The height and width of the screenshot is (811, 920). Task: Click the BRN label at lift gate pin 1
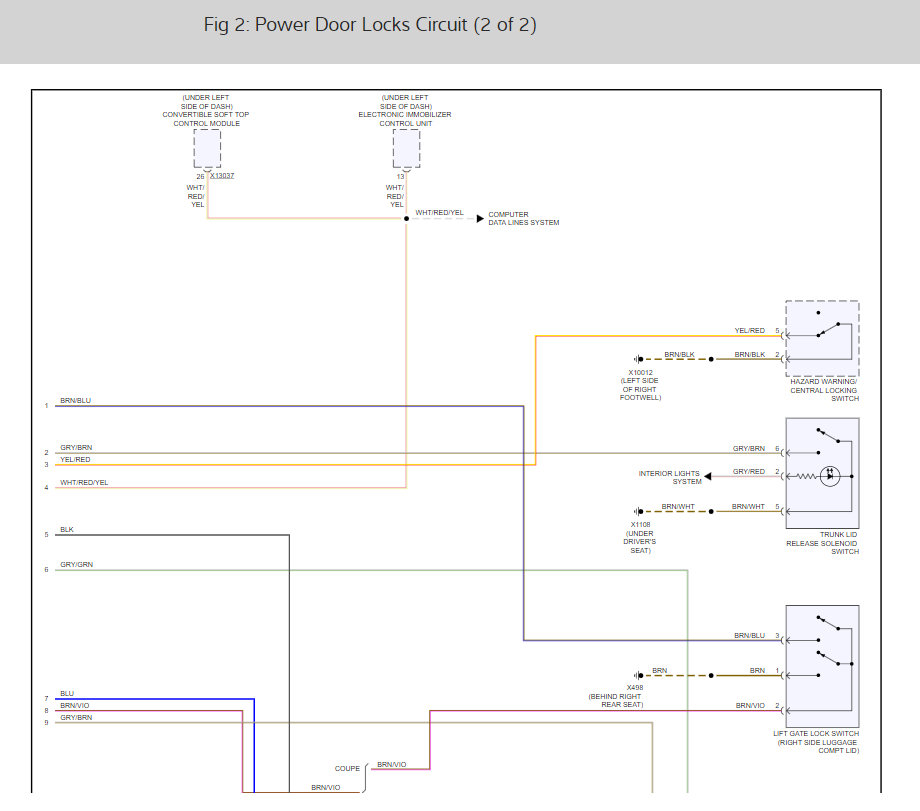(x=757, y=670)
